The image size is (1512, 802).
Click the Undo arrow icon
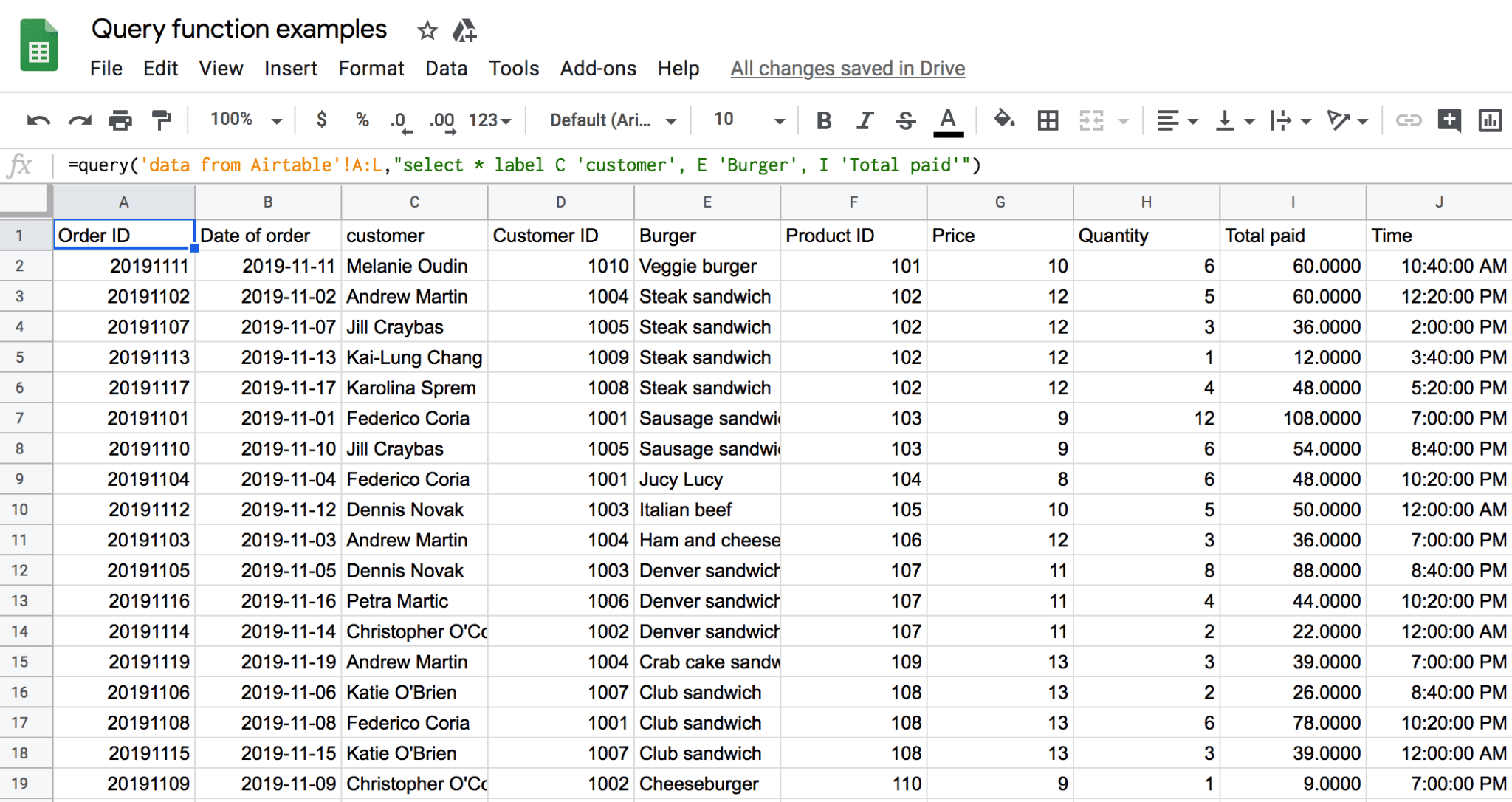[38, 120]
